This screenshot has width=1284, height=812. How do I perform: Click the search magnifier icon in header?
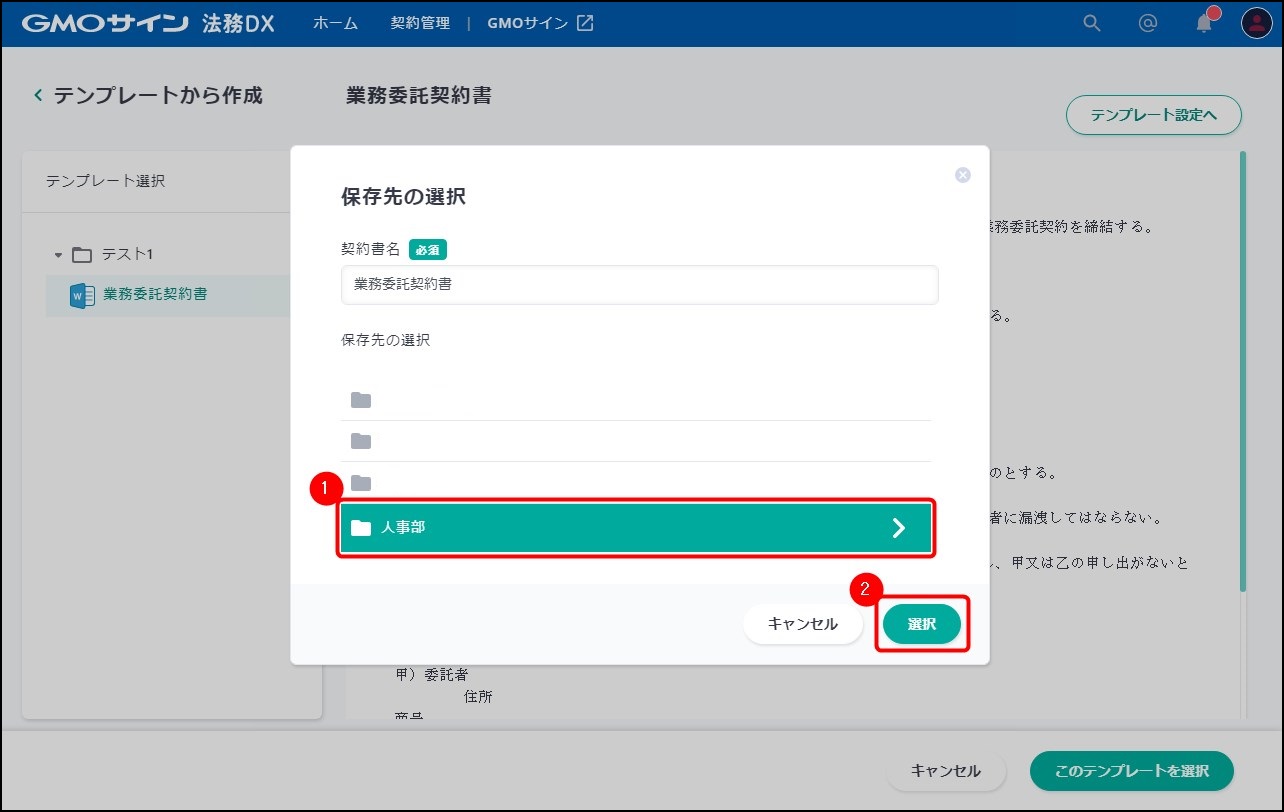[x=1092, y=23]
